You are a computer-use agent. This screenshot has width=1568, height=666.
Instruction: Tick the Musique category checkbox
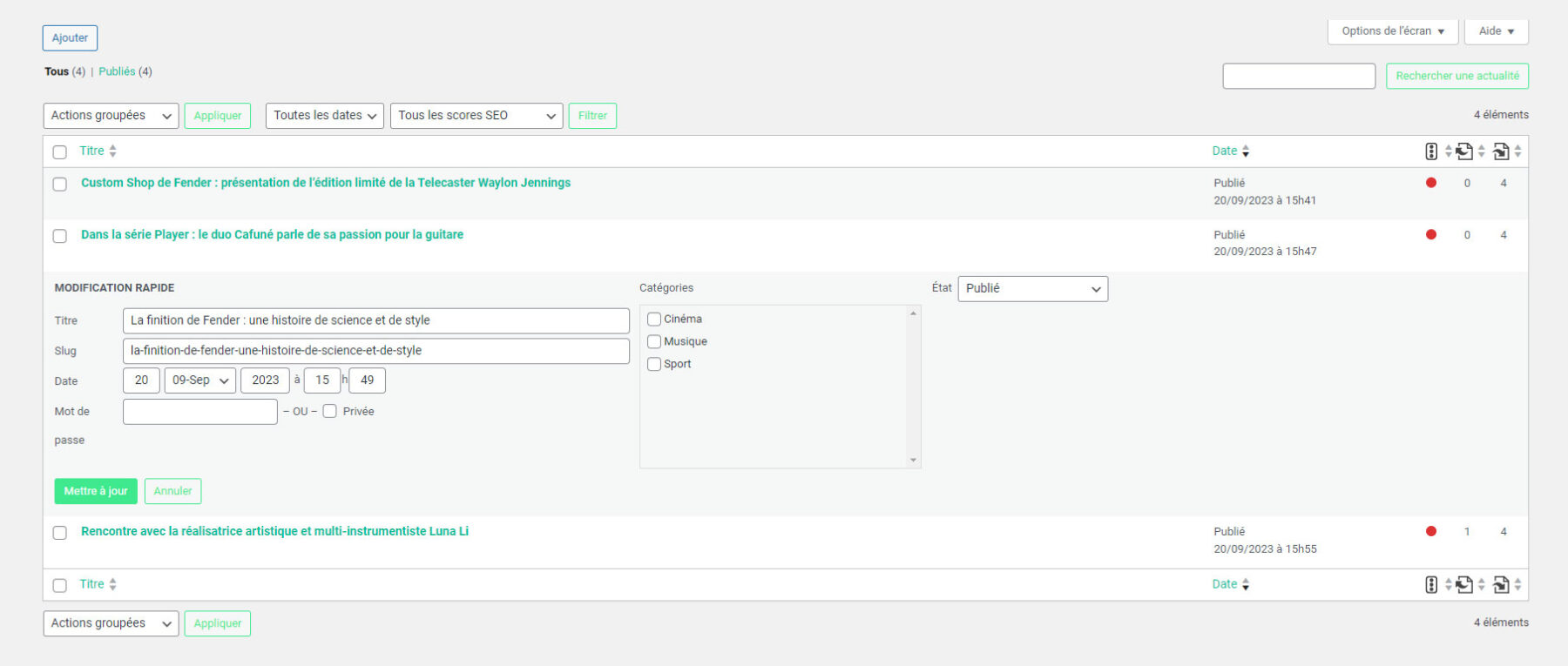pos(654,342)
